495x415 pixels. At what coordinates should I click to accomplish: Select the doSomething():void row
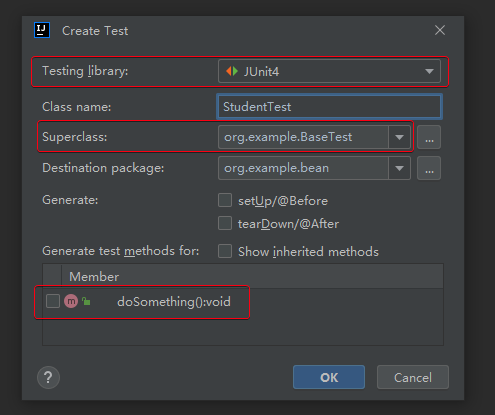[x=243, y=302]
